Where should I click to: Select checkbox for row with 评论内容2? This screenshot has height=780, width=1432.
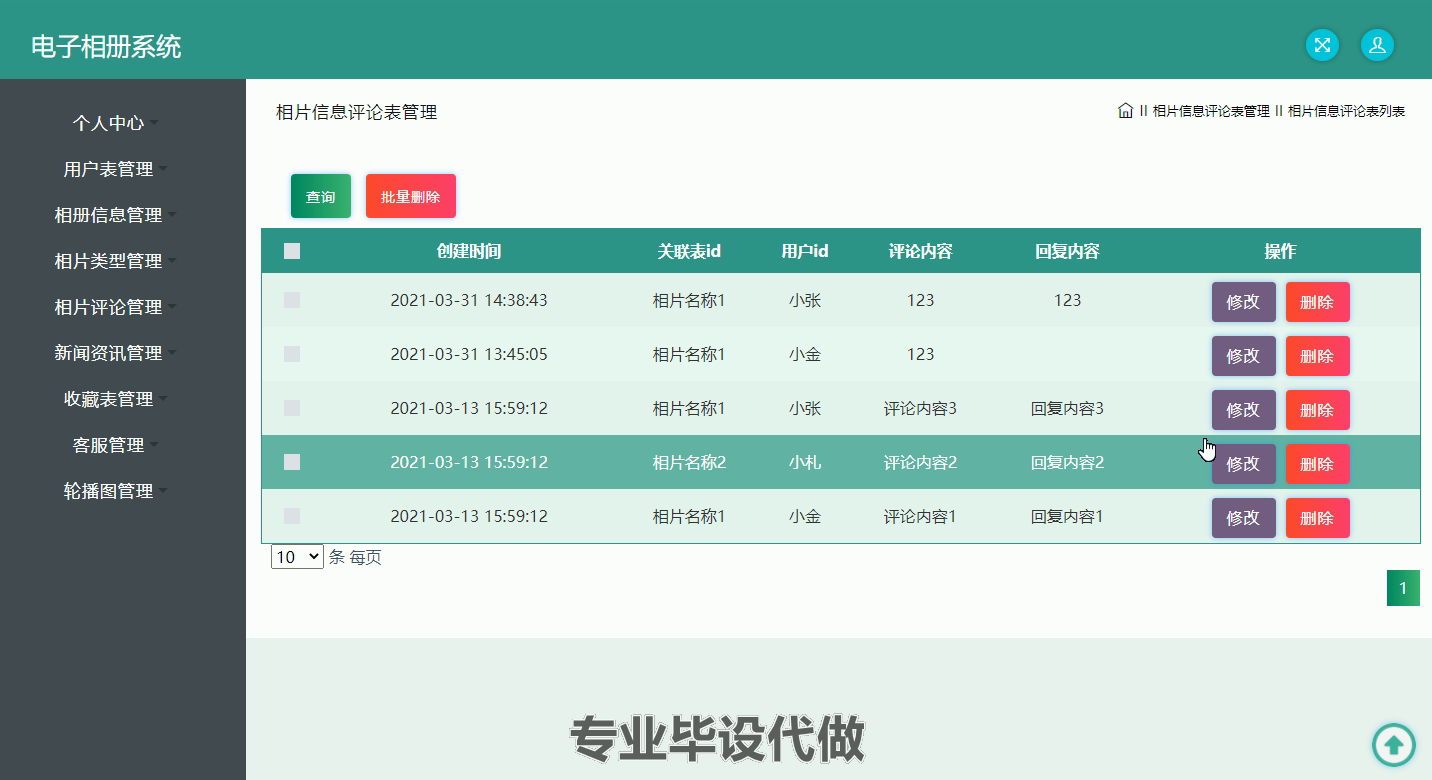pos(292,462)
